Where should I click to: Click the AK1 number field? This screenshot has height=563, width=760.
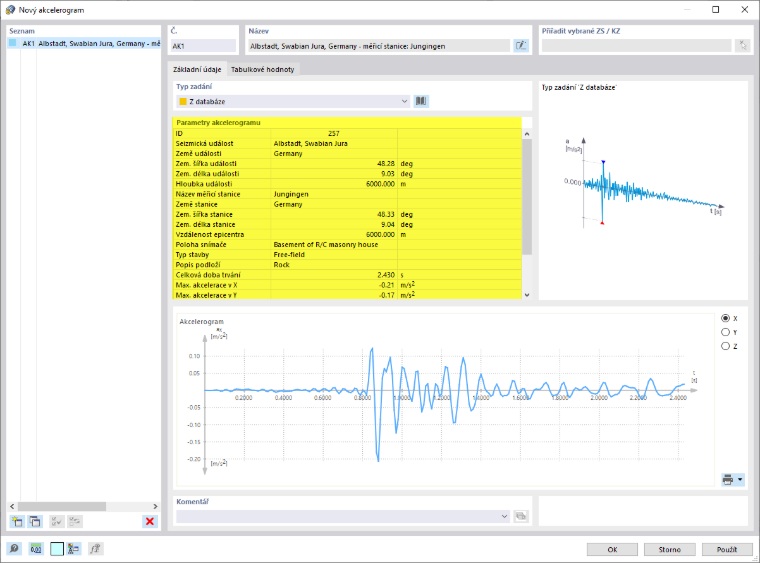203,46
